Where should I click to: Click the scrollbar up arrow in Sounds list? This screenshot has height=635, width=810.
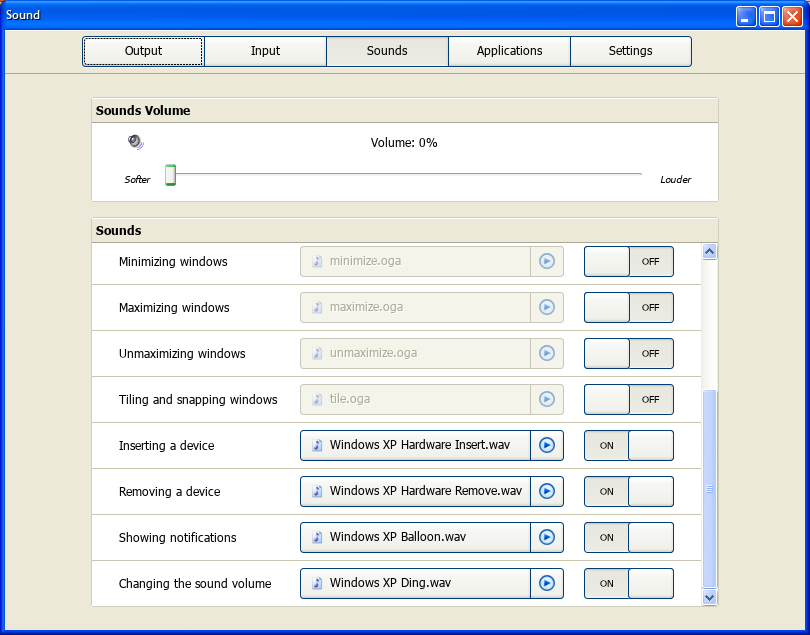[x=709, y=252]
